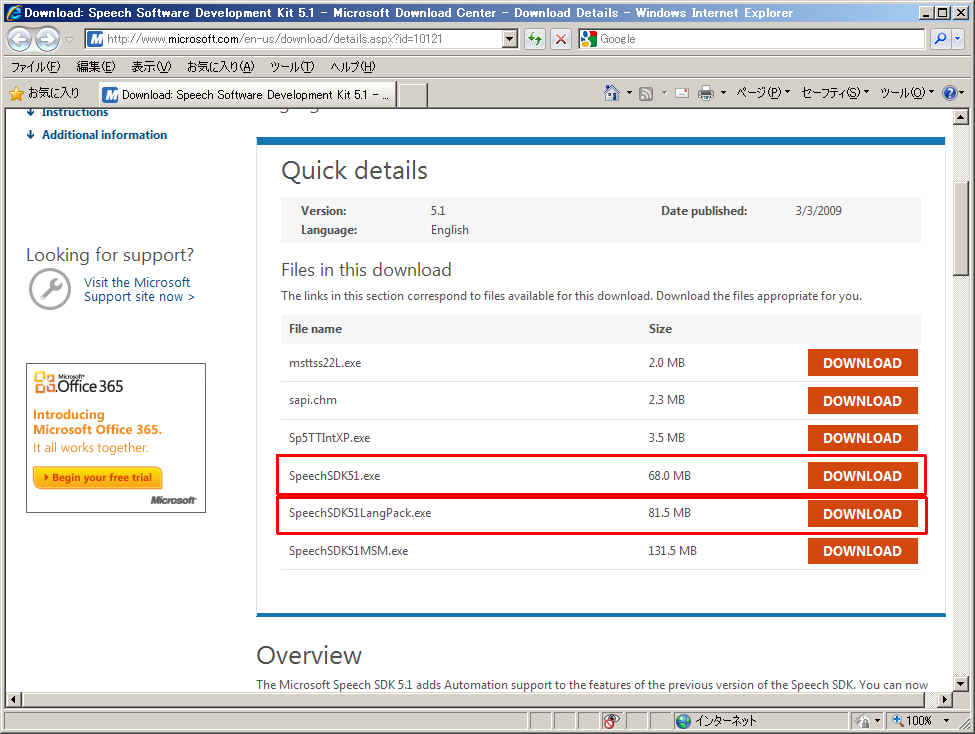This screenshot has height=734, width=975.
Task: Click the Read Mail envelope icon
Action: coord(682,93)
